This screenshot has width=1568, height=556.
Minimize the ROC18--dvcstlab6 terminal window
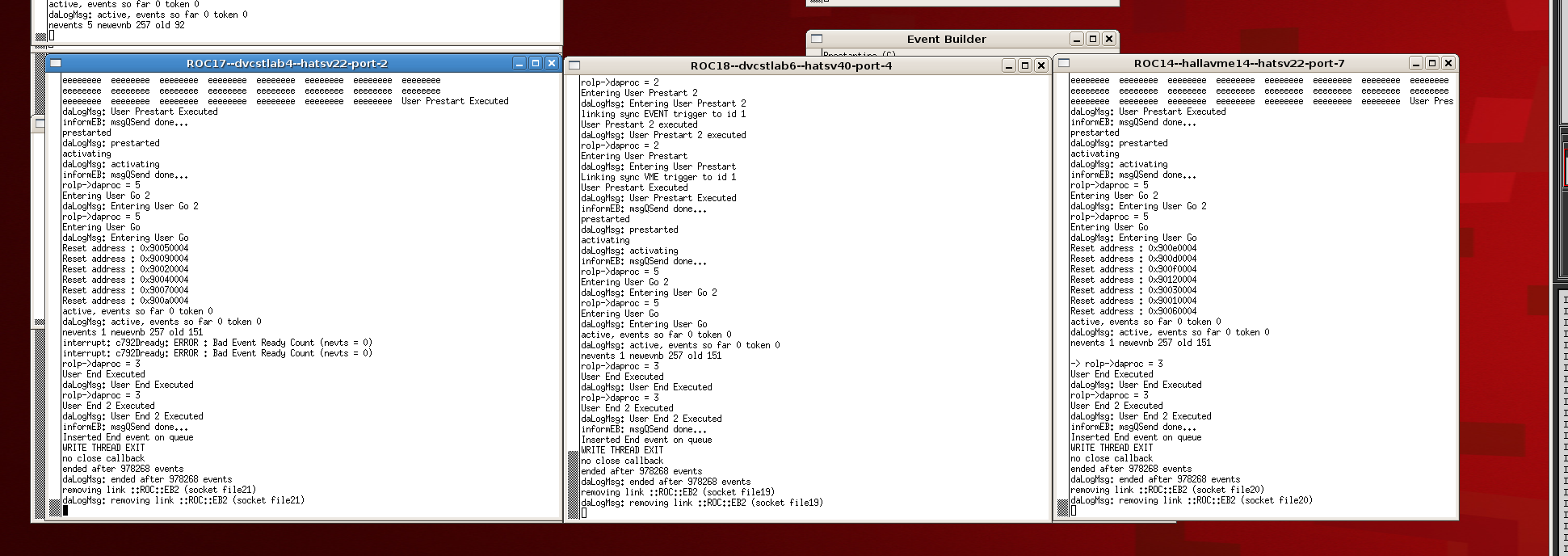(1009, 65)
